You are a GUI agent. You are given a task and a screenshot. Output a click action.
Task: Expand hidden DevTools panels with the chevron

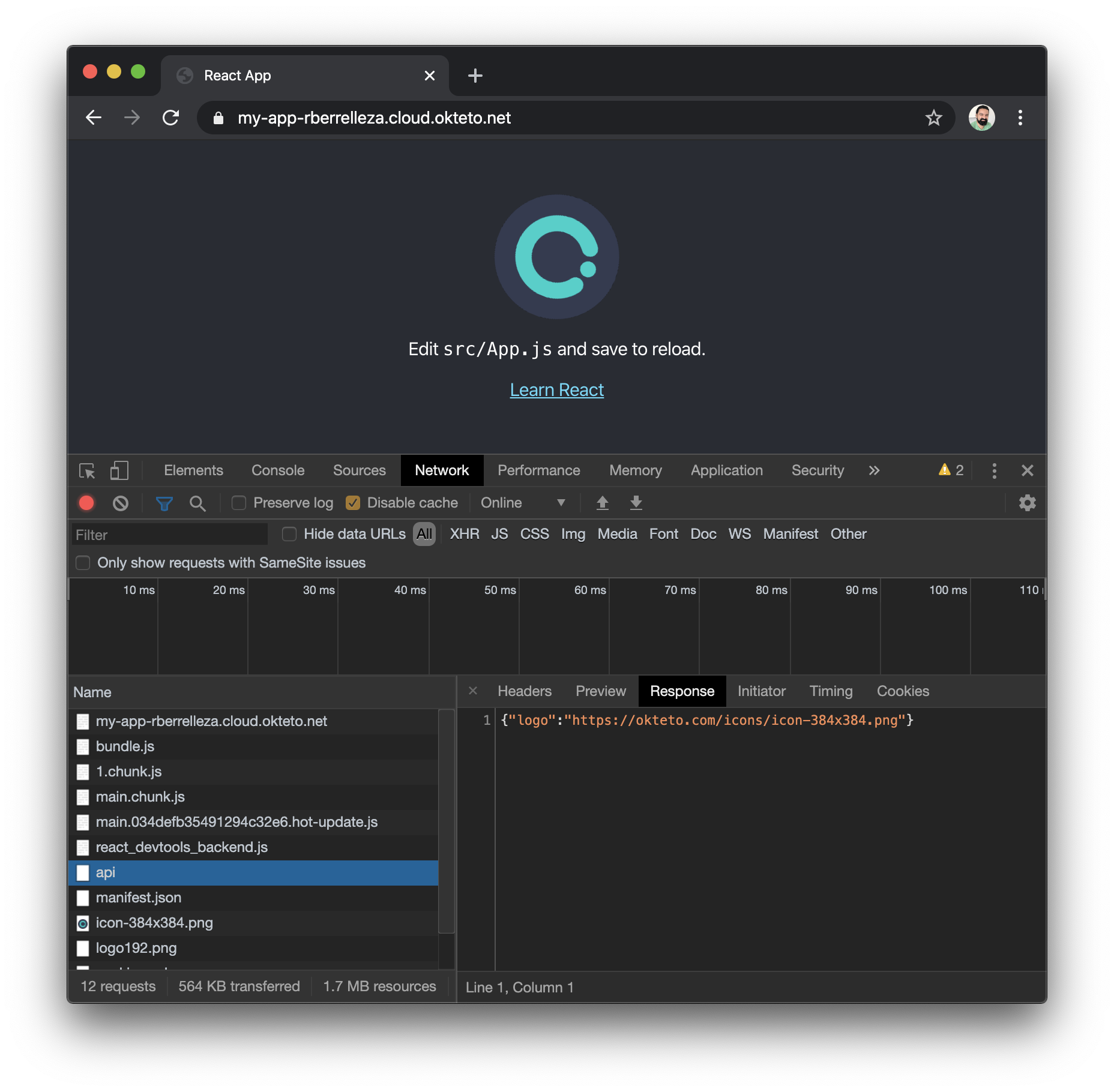point(875,470)
